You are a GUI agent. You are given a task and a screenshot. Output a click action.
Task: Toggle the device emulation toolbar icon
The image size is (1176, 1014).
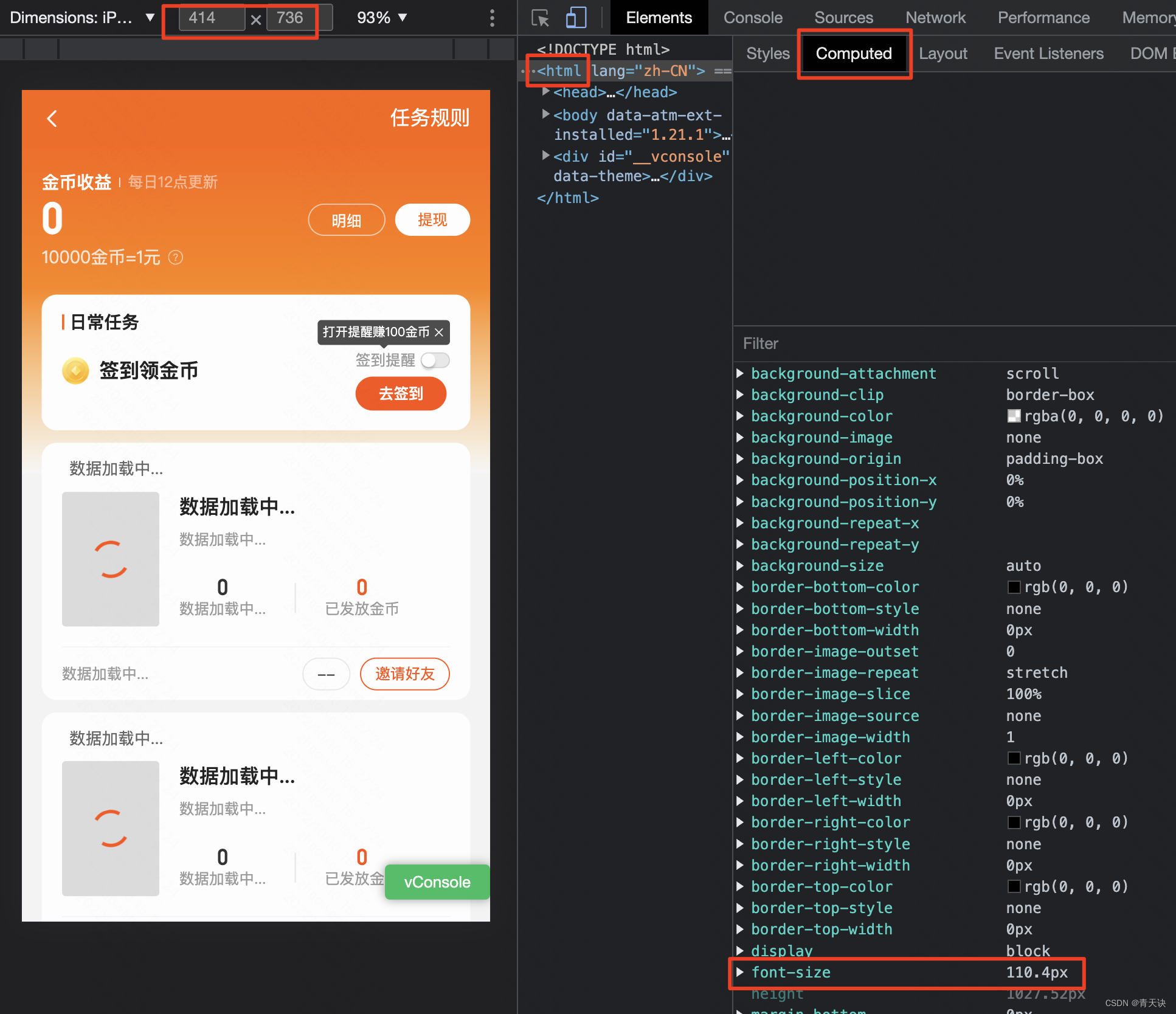pos(575,18)
